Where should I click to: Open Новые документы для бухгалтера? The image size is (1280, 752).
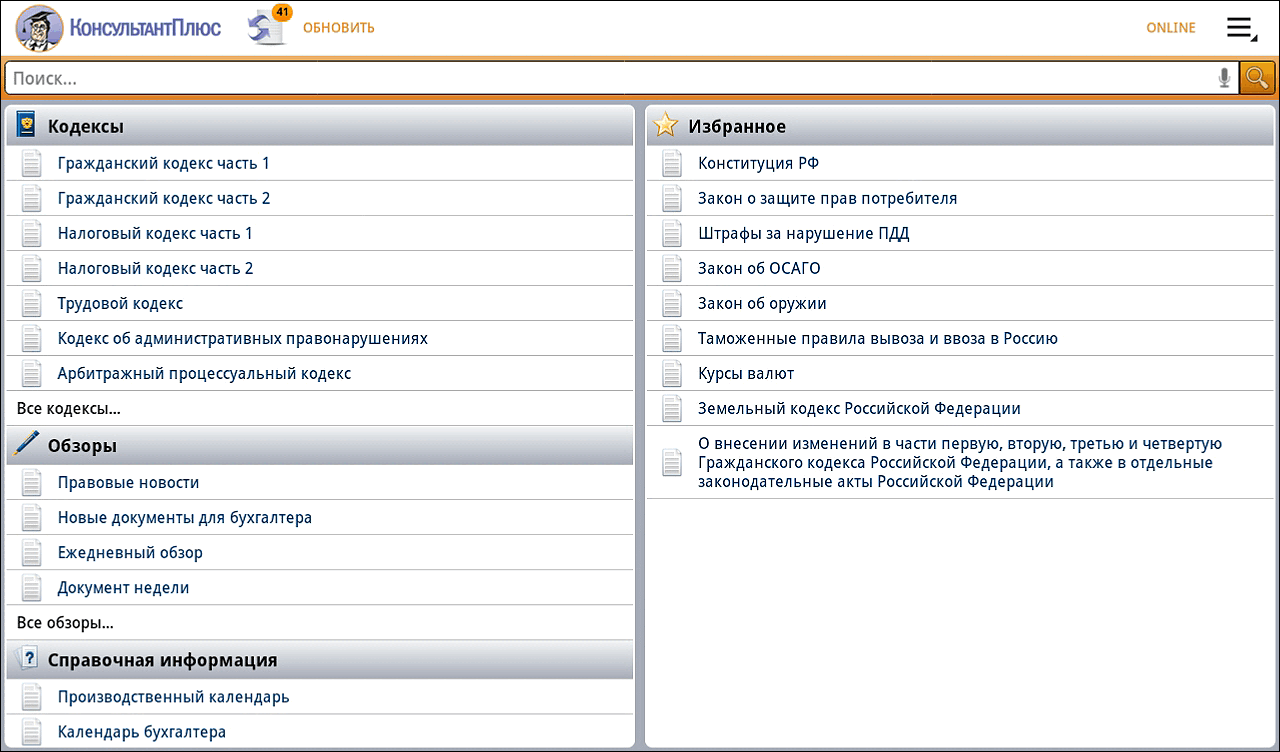(320, 517)
